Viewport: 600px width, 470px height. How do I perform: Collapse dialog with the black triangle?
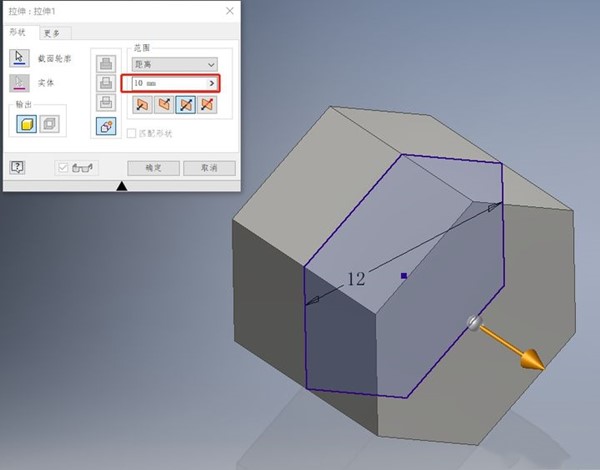122,186
